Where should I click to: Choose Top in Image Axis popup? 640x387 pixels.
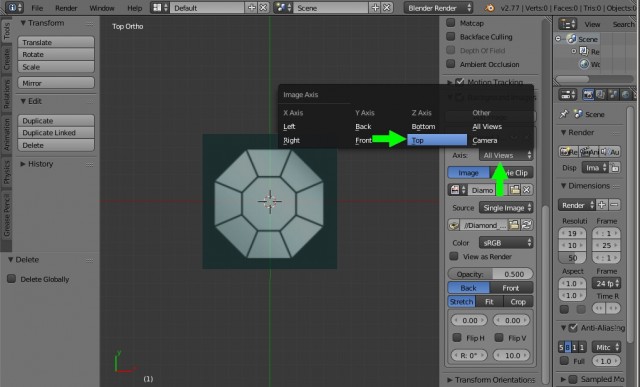pyautogui.click(x=437, y=140)
